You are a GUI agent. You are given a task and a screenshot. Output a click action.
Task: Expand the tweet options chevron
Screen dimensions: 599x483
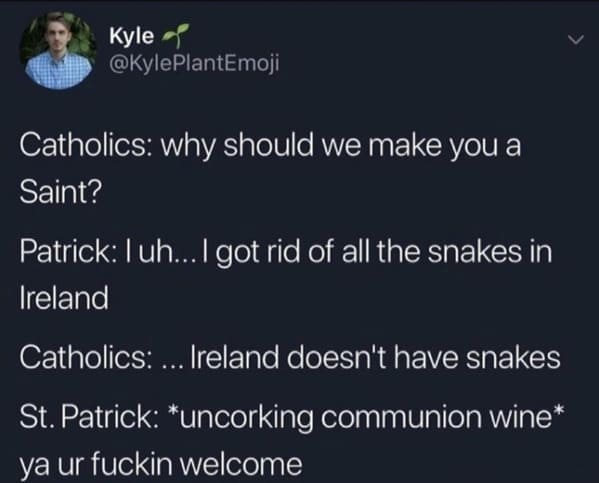click(575, 39)
